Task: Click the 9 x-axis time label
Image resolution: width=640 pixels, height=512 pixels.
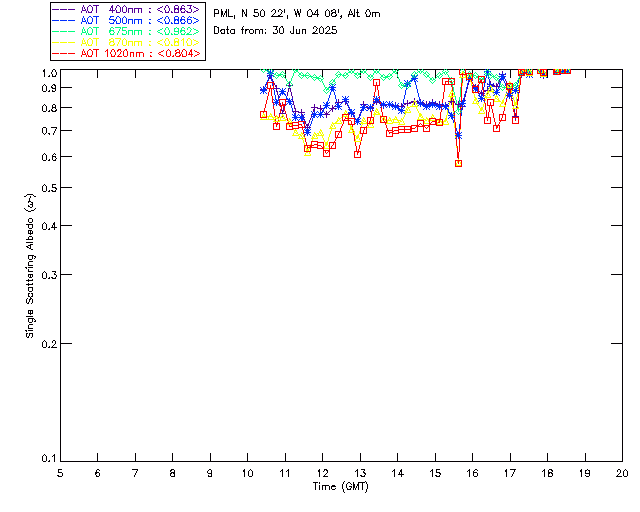Action: 210,474
